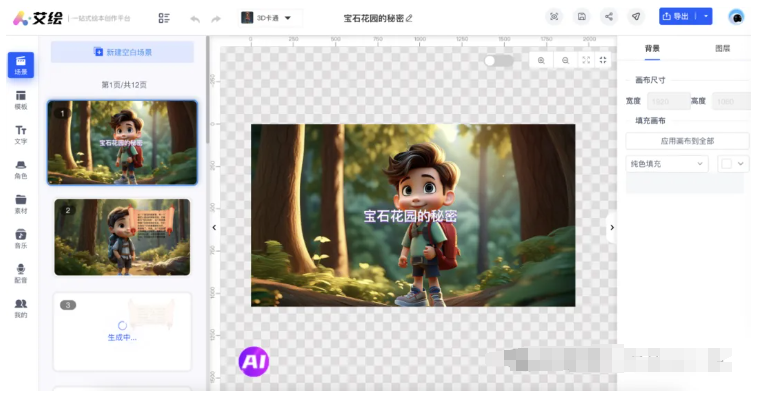Open the 我的 personal panel
The width and height of the screenshot is (761, 394).
tap(21, 309)
